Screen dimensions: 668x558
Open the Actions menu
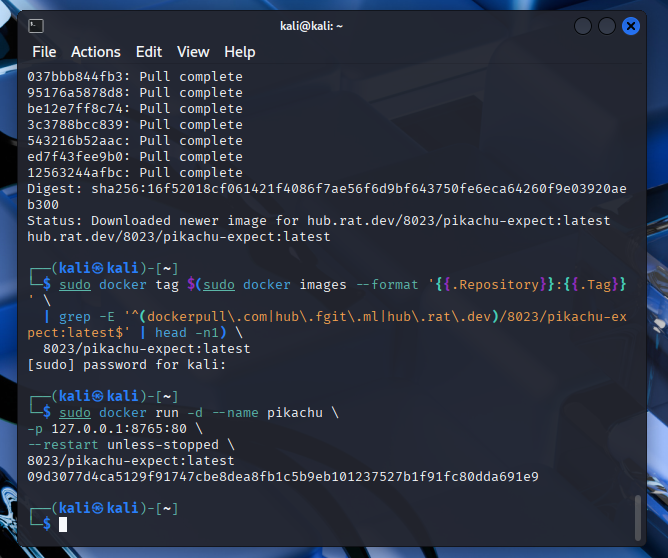tap(96, 52)
